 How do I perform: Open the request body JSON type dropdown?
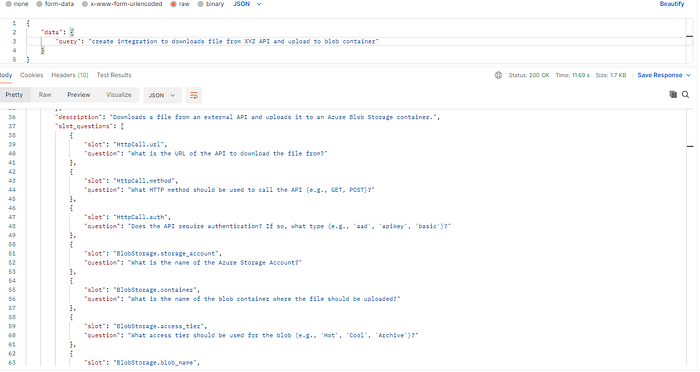(247, 4)
